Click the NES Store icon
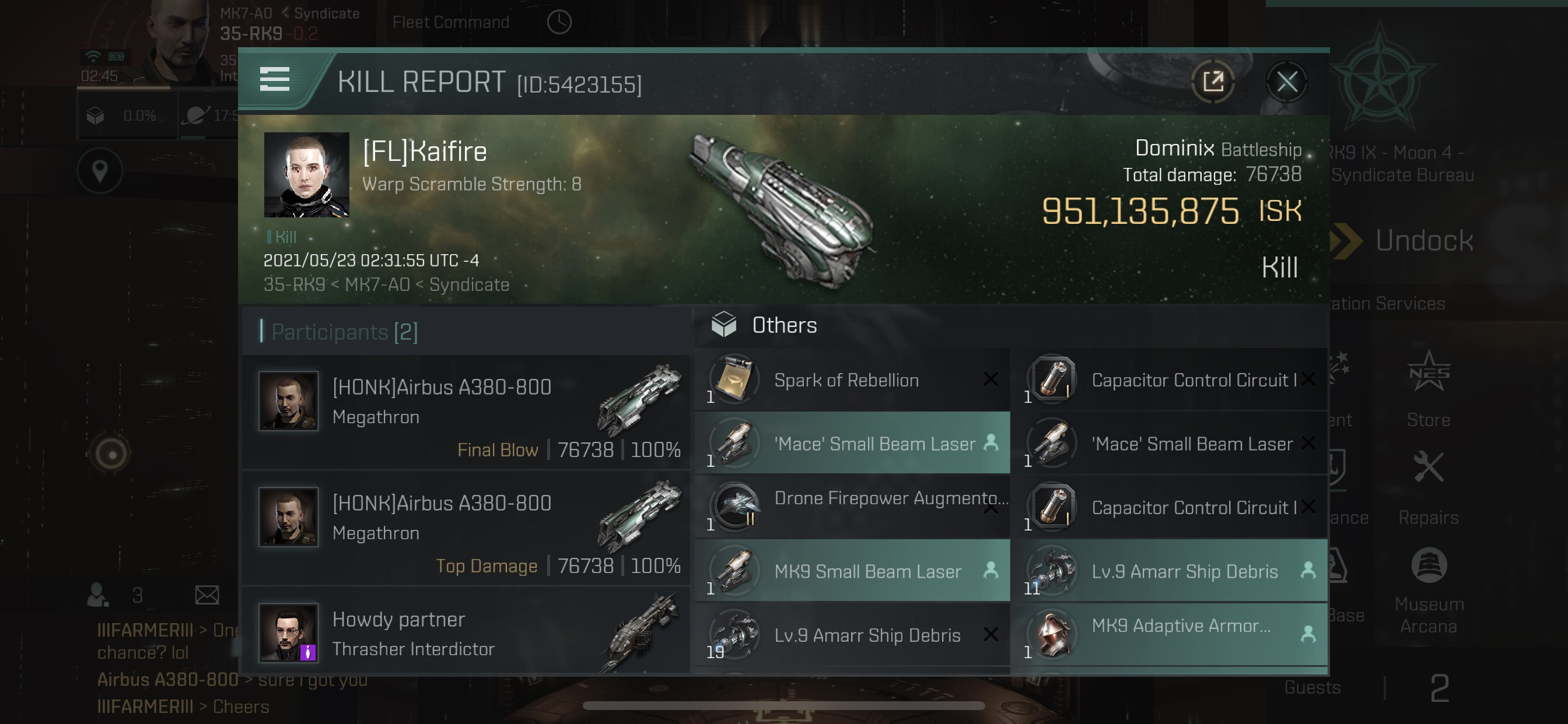The image size is (1568, 724). pyautogui.click(x=1428, y=372)
